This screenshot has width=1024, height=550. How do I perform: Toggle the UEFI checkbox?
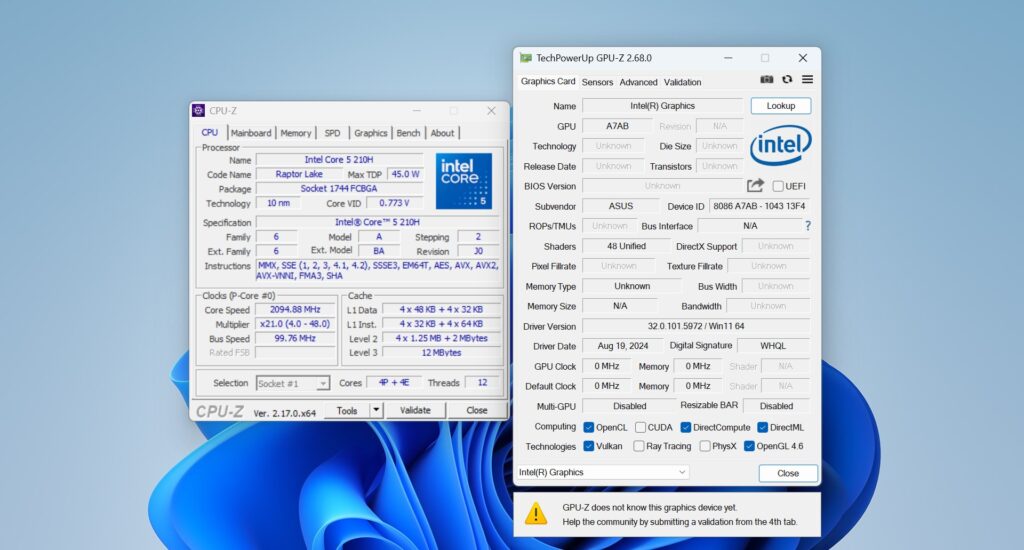coord(778,186)
